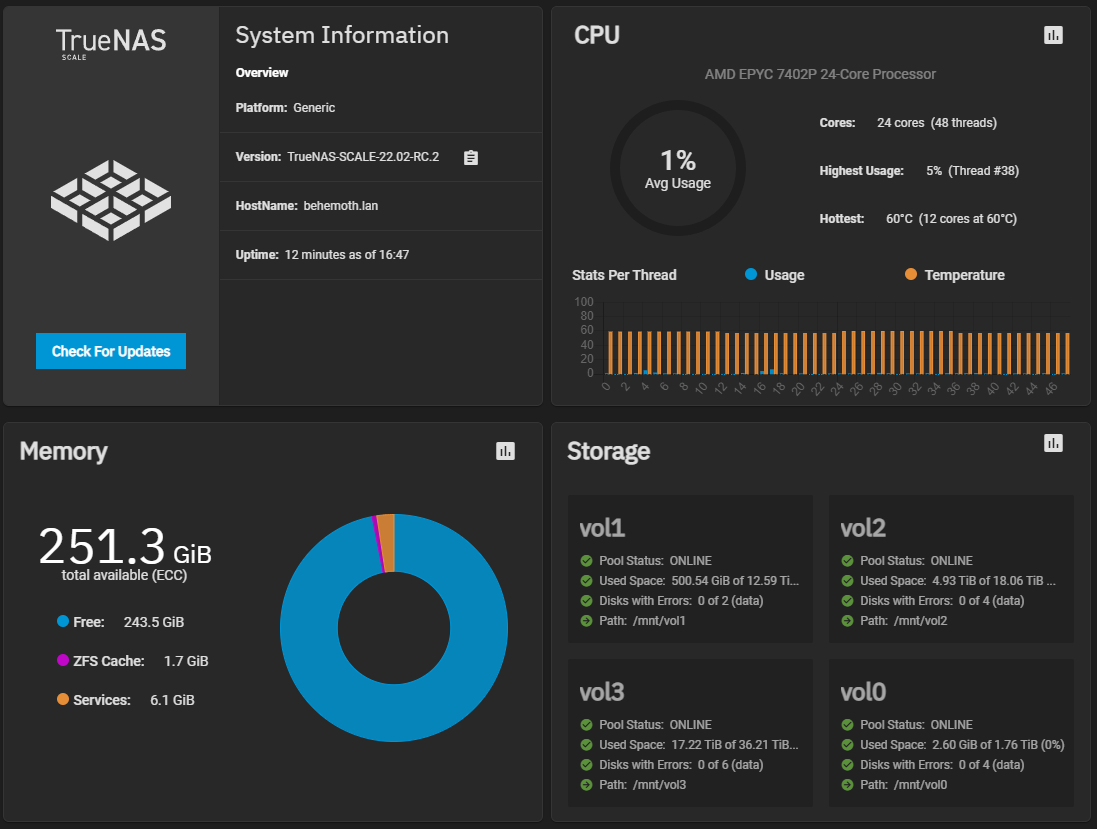Click the magenta ZFS Cache legend dot
Viewport: 1097px width, 829px height.
pos(63,660)
